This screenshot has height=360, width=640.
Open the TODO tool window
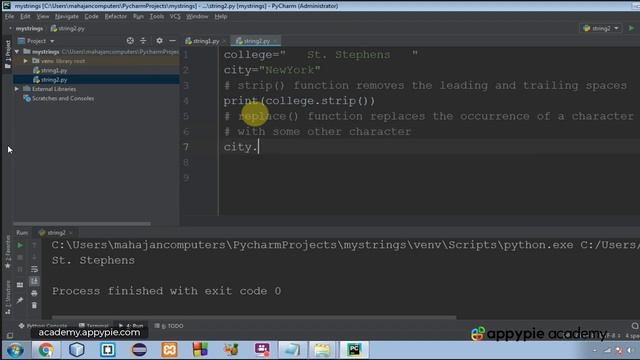(x=169, y=326)
